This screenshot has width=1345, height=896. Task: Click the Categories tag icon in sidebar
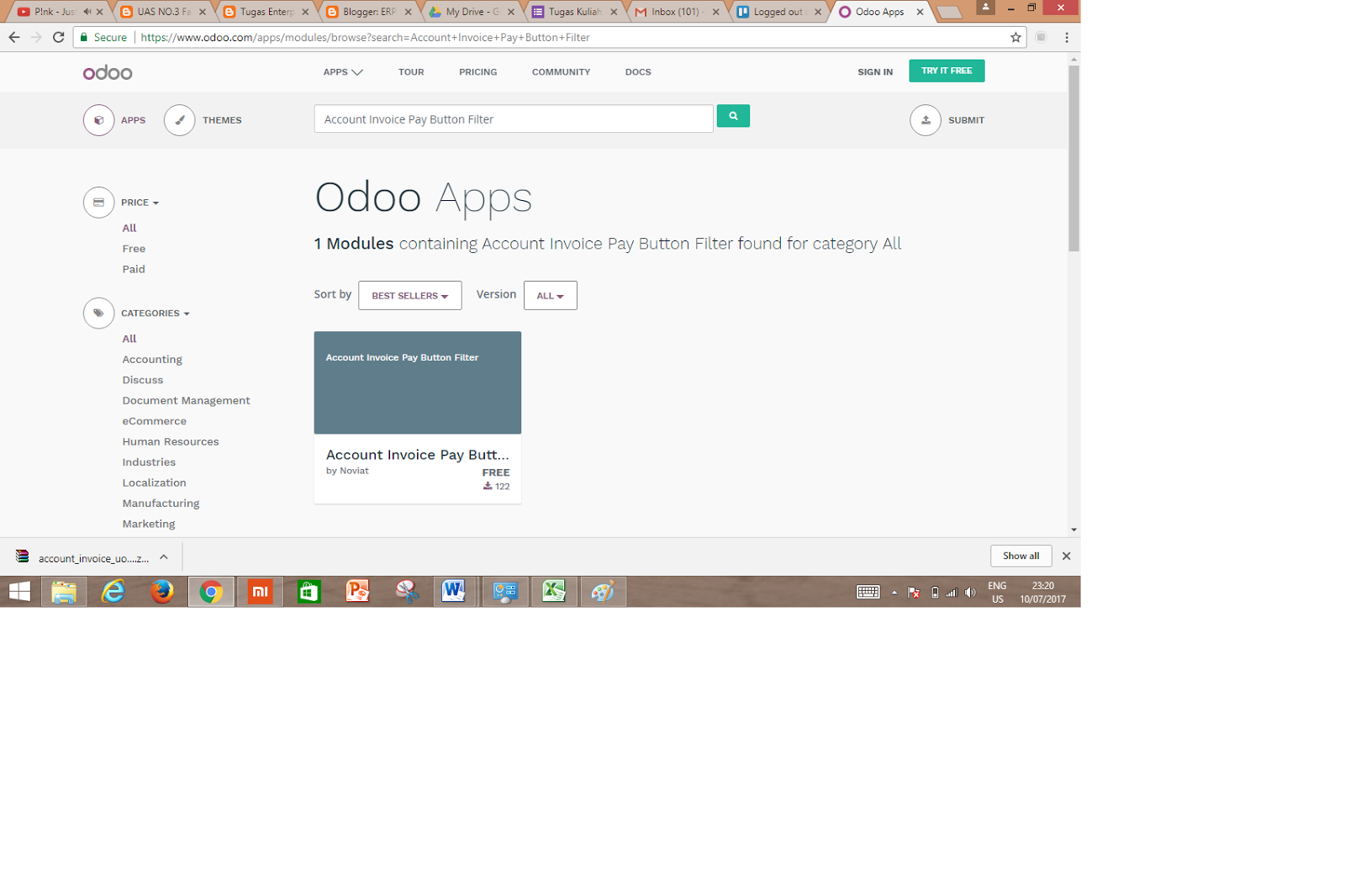(98, 314)
